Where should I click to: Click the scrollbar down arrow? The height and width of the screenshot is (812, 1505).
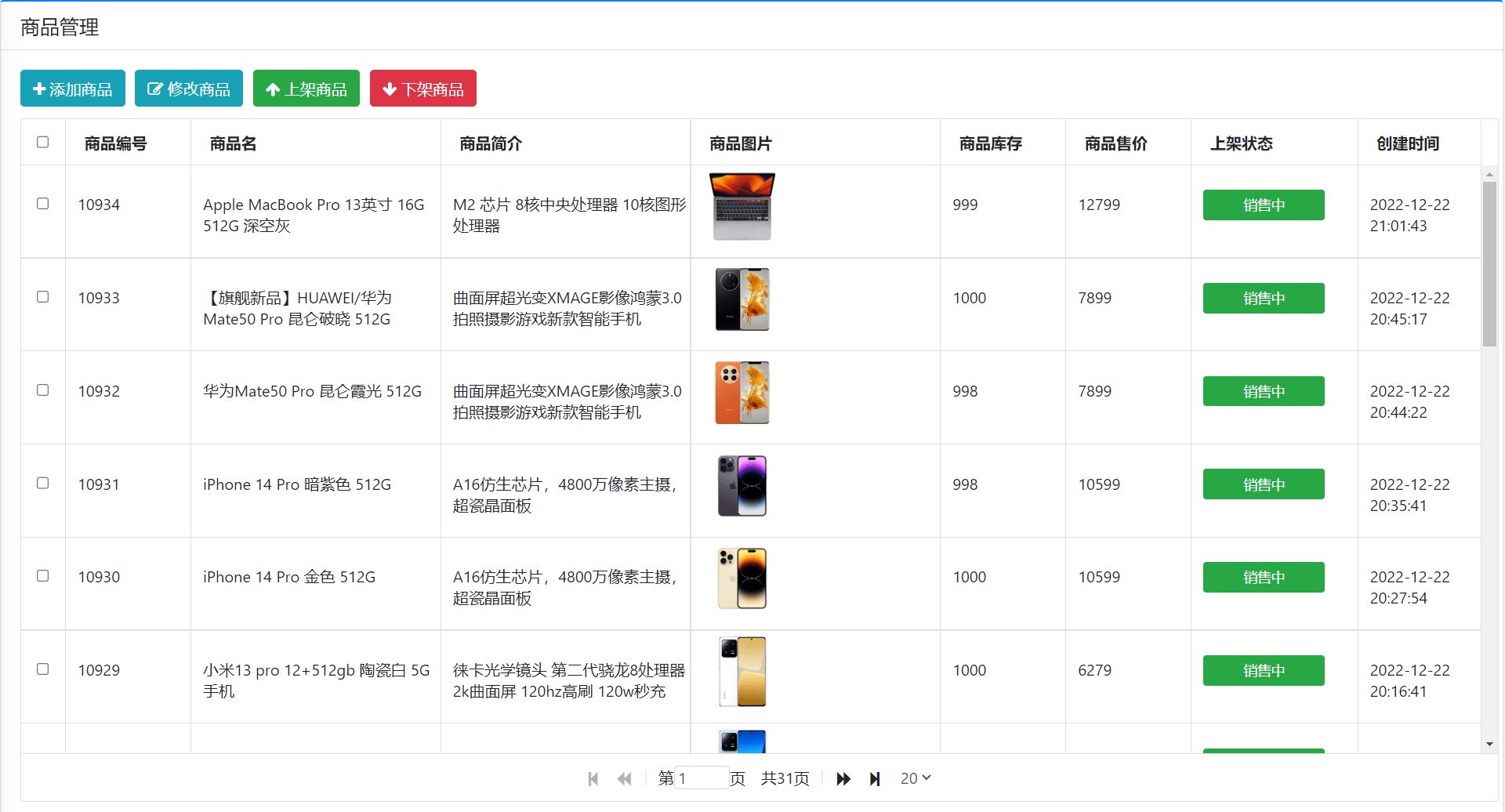[1489, 744]
